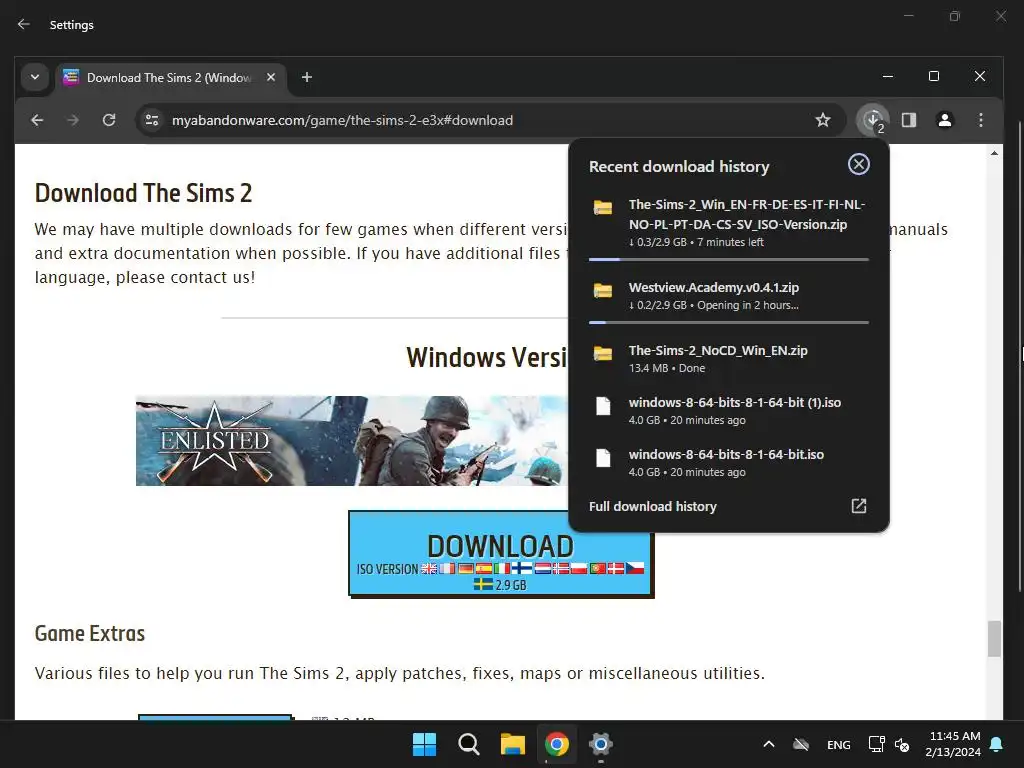Viewport: 1024px width, 768px height.
Task: Reload the current page
Action: 109,120
